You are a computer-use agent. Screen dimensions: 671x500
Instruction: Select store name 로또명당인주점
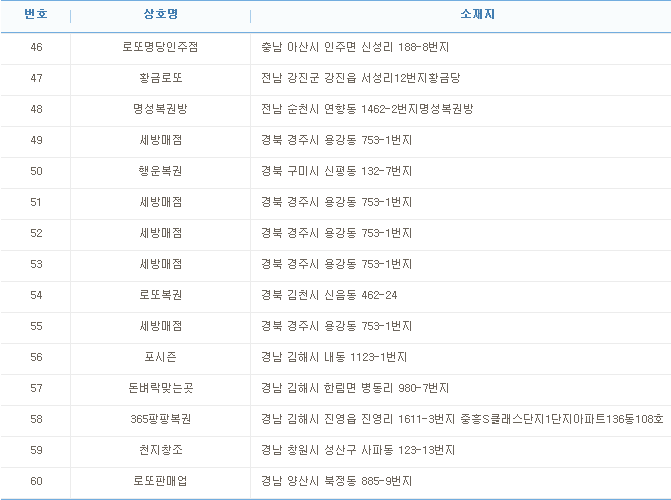pos(160,47)
